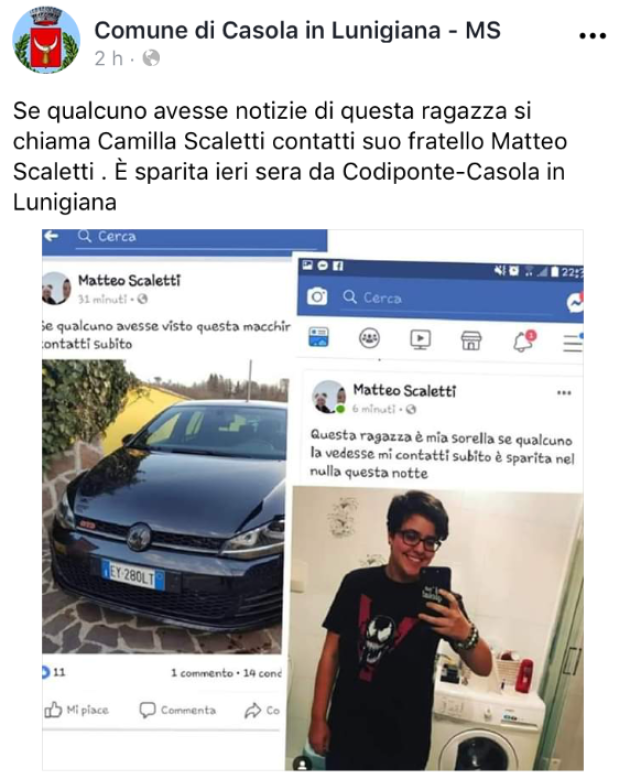The height and width of the screenshot is (778, 630).
Task: Open the three-dots post options menu
Action: click(x=593, y=36)
